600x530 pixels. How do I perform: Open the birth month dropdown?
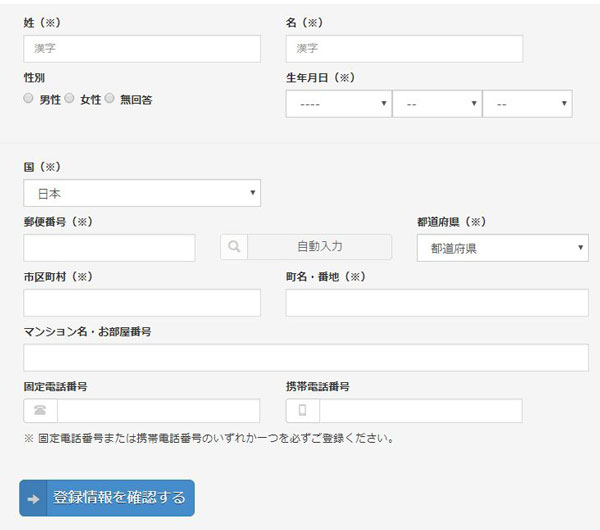(437, 104)
